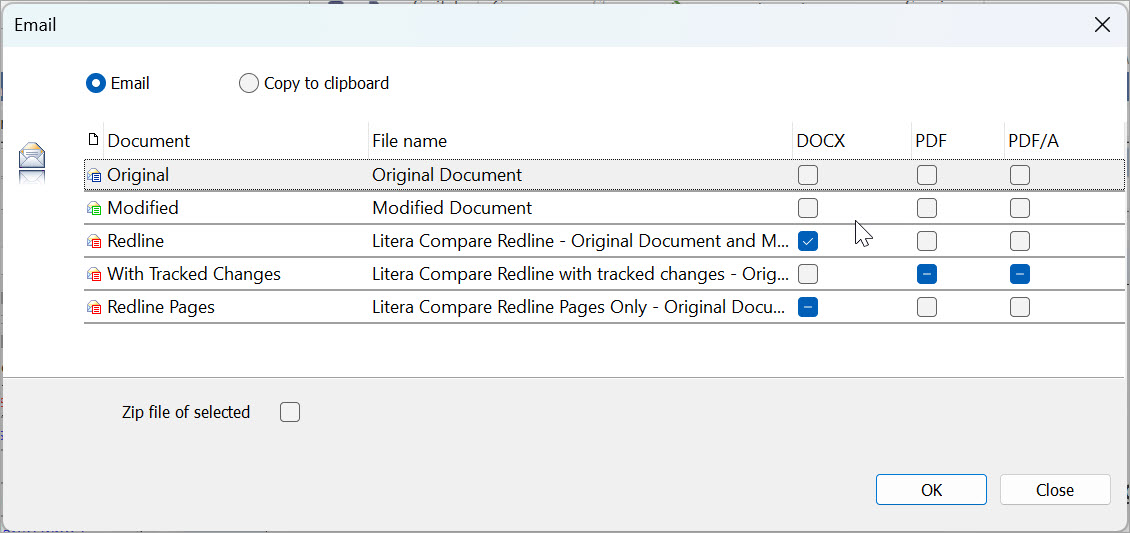Check PDF for Redline Pages row
This screenshot has height=533, width=1130.
click(927, 308)
